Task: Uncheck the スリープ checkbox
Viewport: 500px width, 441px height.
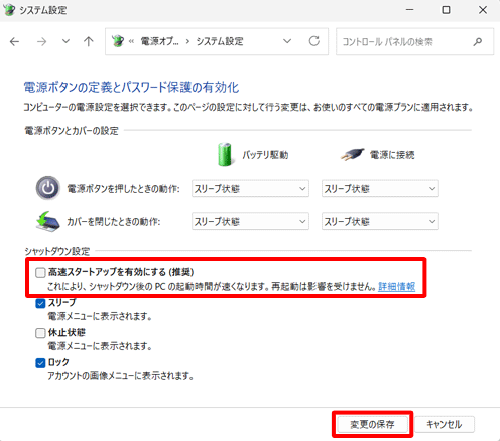Action: 40,303
